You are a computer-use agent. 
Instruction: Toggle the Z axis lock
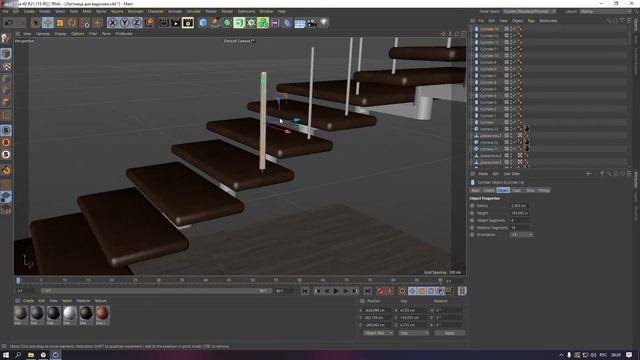136,23
